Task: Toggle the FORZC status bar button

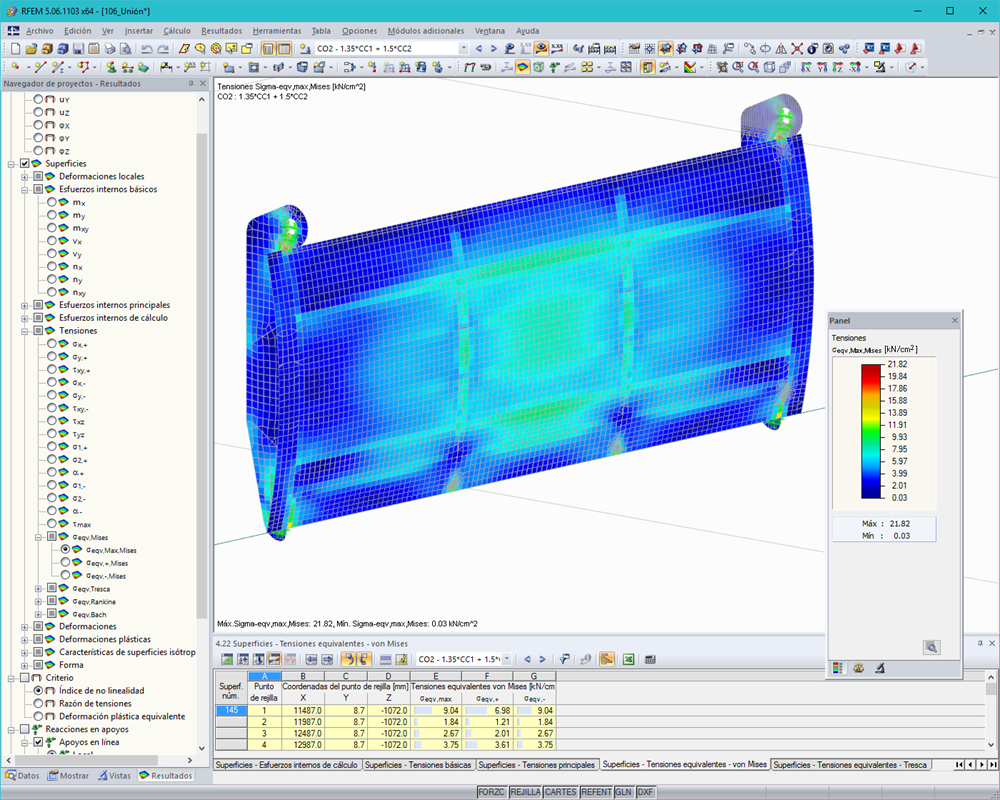Action: pyautogui.click(x=491, y=792)
